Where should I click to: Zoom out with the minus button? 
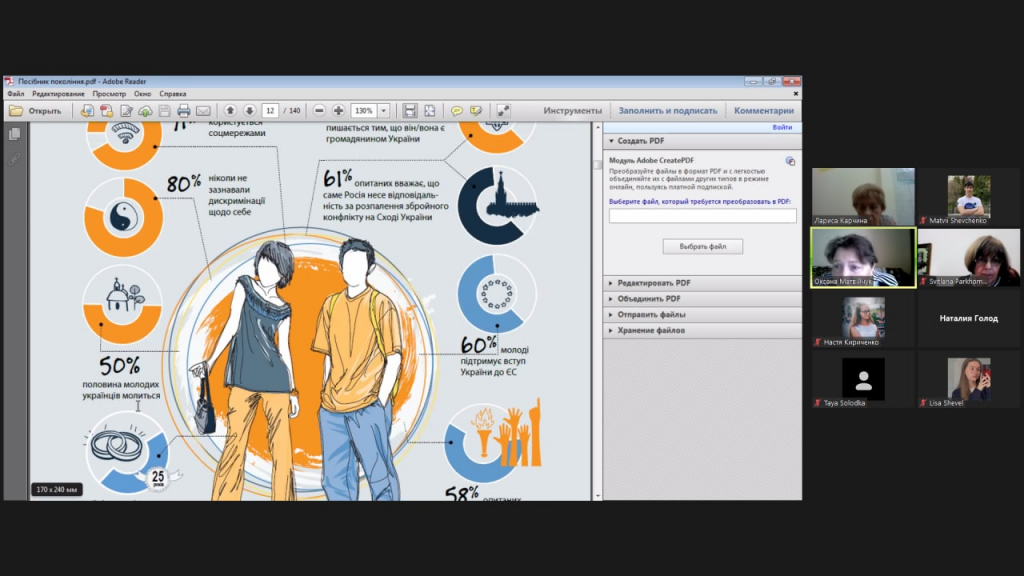tap(319, 111)
